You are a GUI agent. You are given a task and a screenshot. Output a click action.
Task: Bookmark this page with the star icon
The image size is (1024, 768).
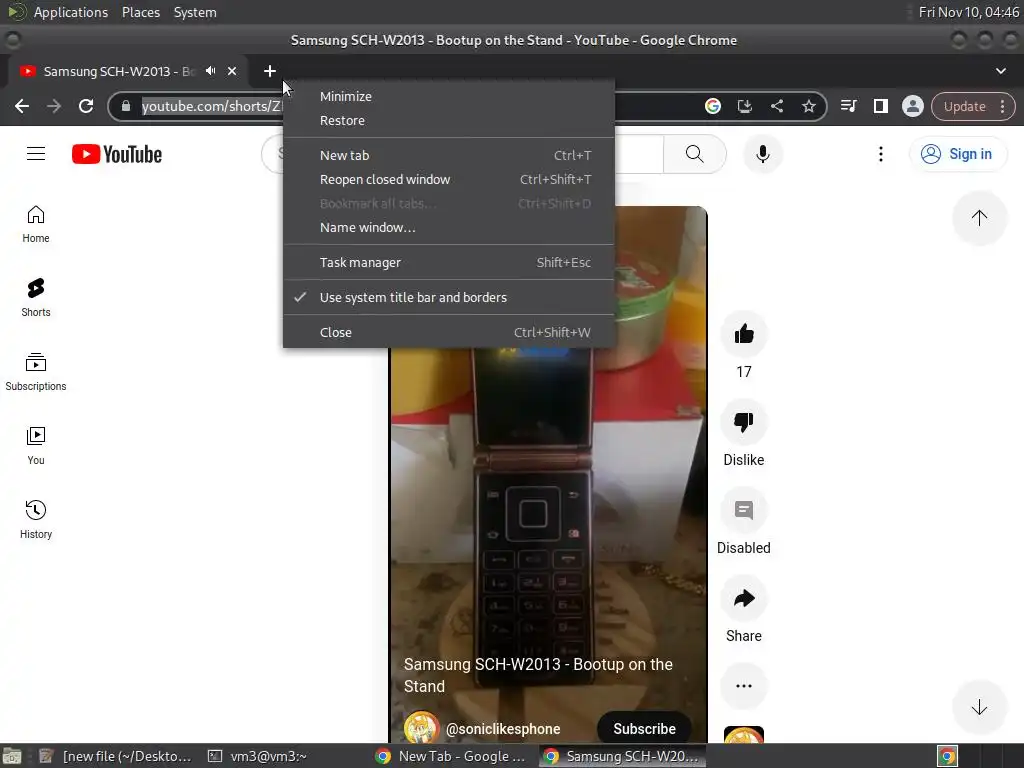808,106
